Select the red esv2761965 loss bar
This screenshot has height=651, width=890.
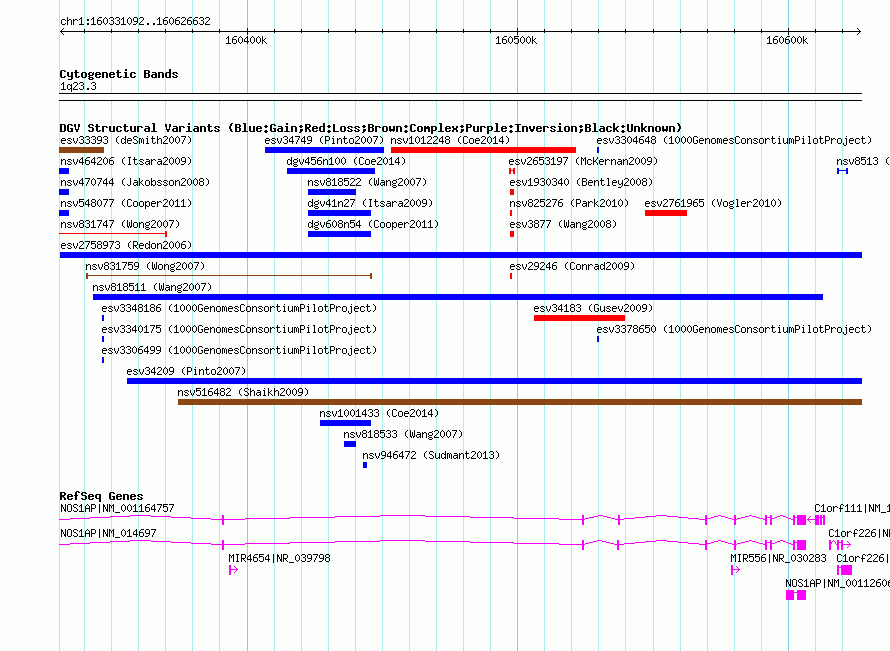coord(666,213)
